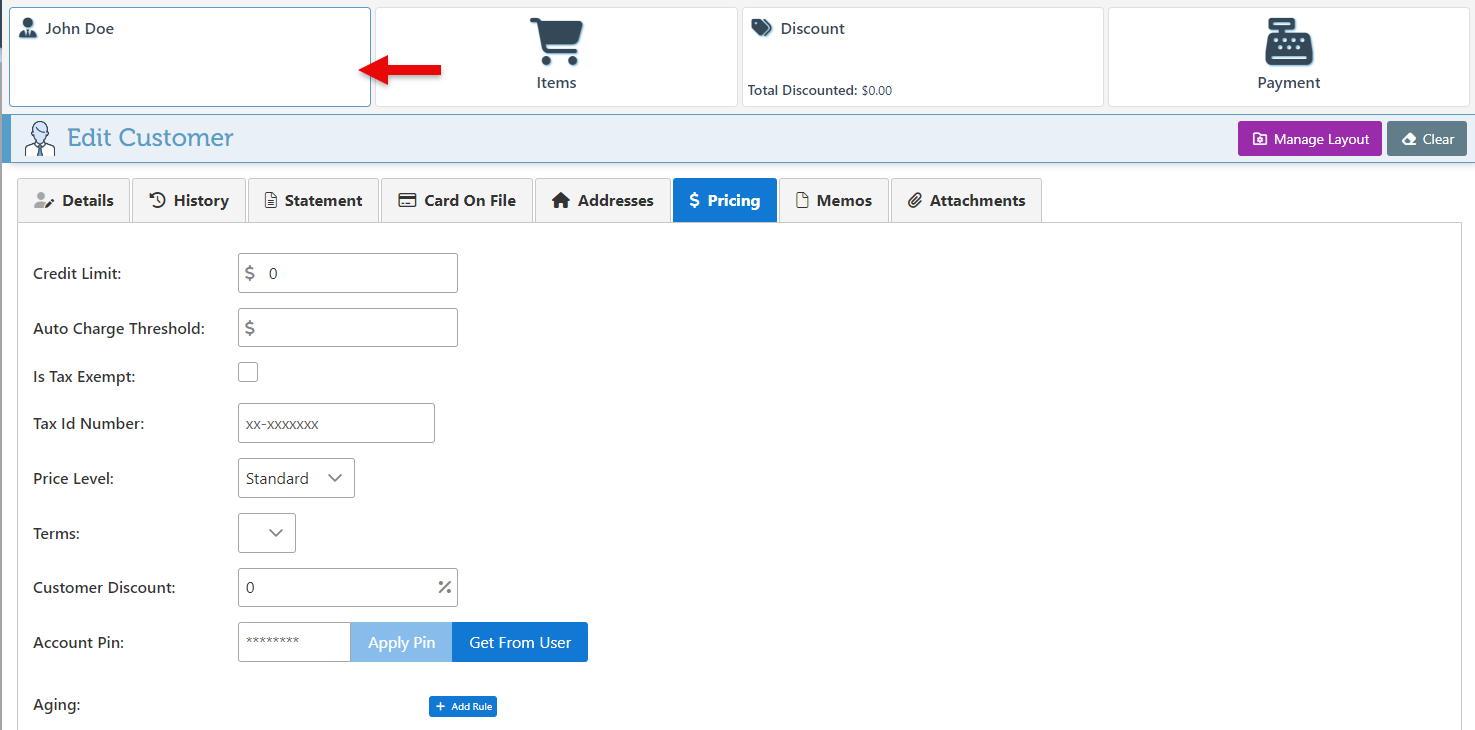Image resolution: width=1475 pixels, height=730 pixels.
Task: Click the John Doe customer icon
Action: 28,28
